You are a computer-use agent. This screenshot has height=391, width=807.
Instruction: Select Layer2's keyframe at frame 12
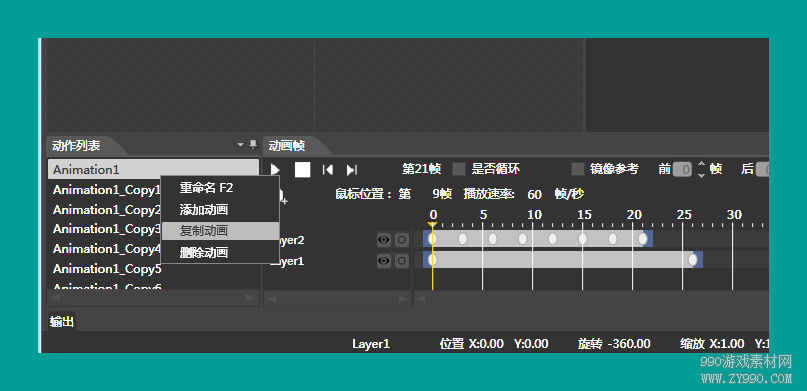click(553, 239)
